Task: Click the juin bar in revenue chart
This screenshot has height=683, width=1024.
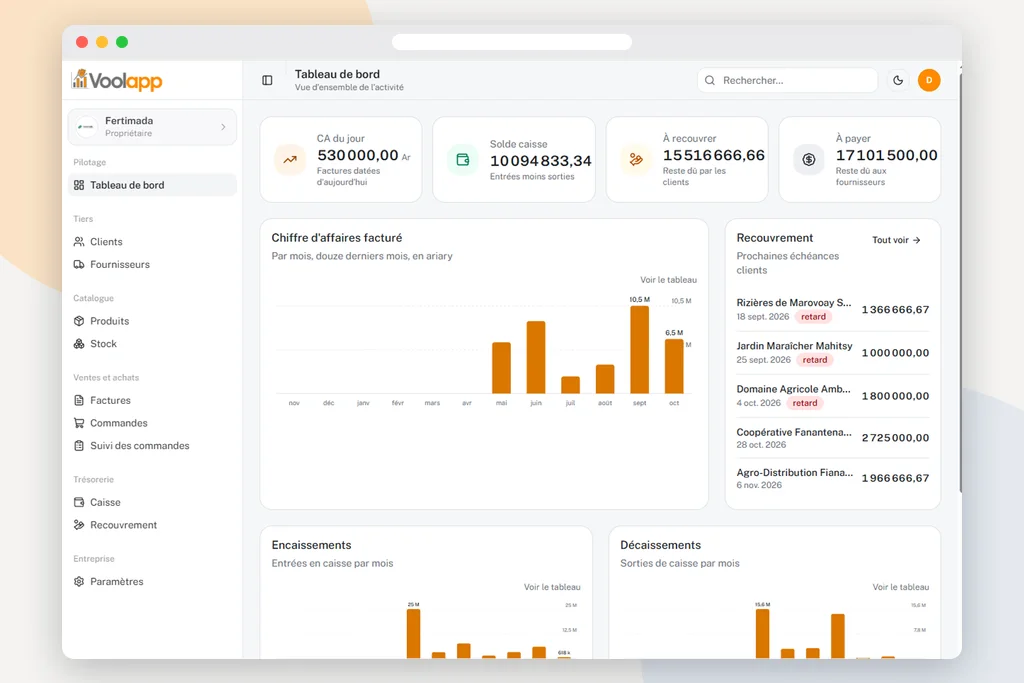Action: 536,357
